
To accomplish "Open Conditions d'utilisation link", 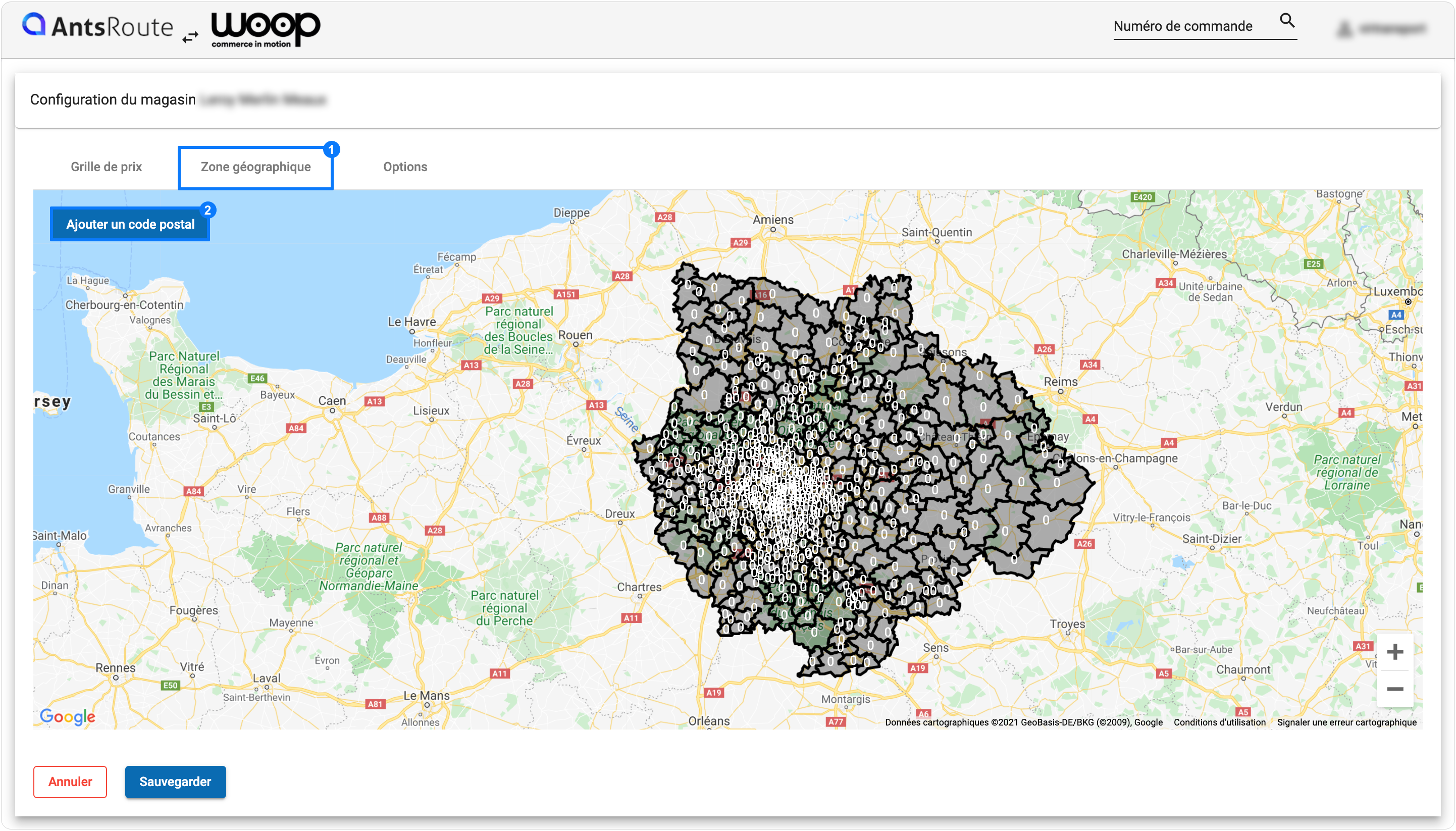I will (x=1220, y=722).
